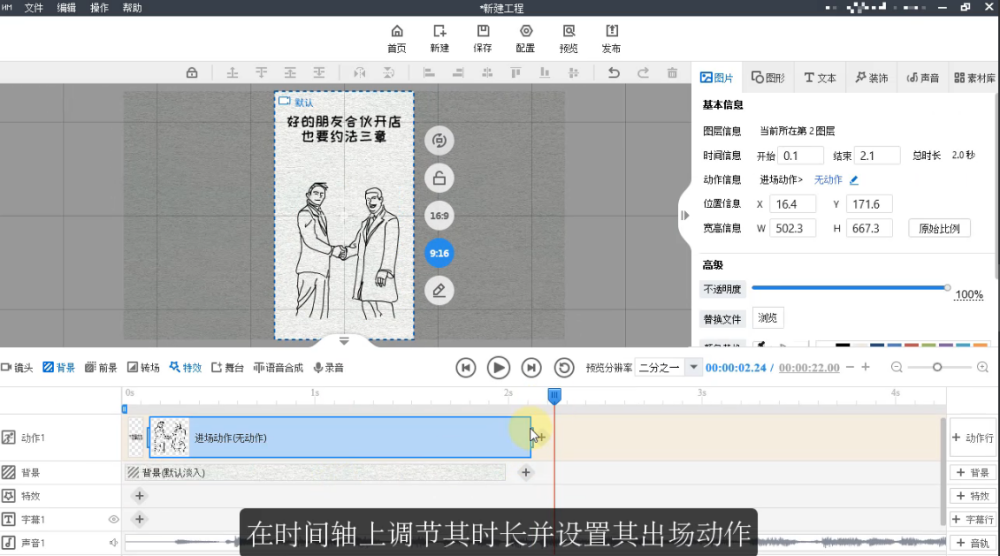Open the 文件 menu
1000x556 pixels.
[x=34, y=7]
